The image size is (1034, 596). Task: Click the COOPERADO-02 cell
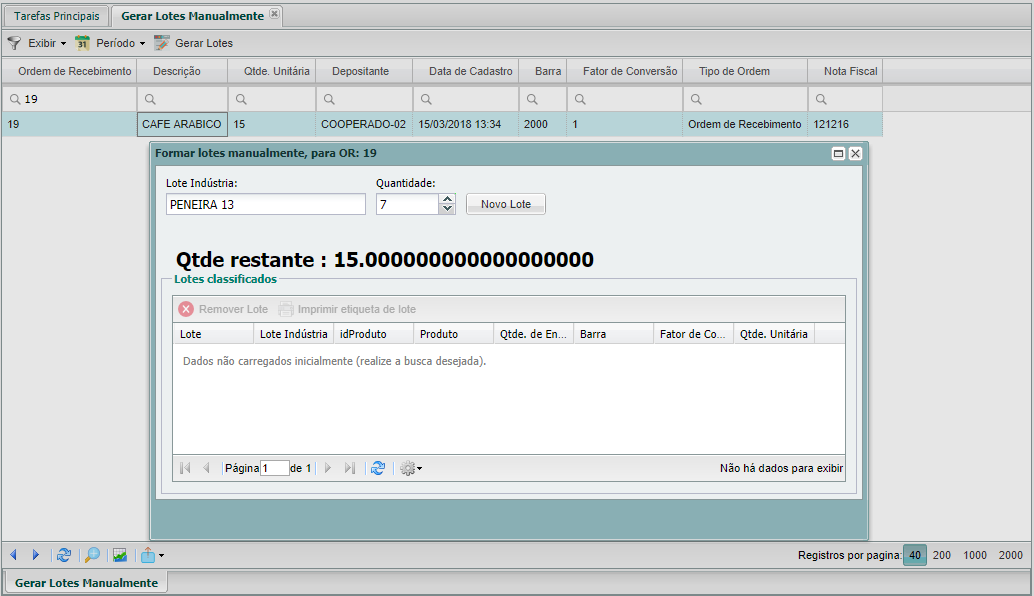(x=364, y=124)
